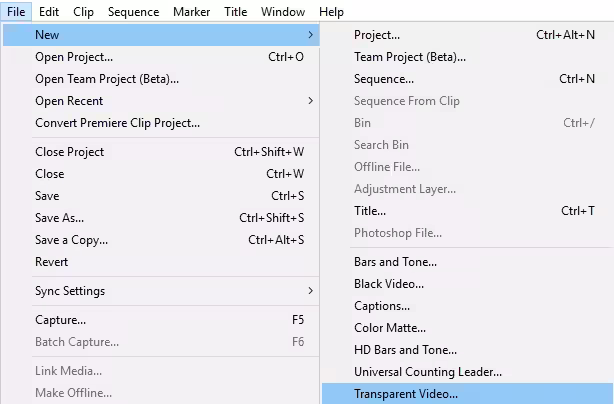Open the Clip menu

(83, 12)
